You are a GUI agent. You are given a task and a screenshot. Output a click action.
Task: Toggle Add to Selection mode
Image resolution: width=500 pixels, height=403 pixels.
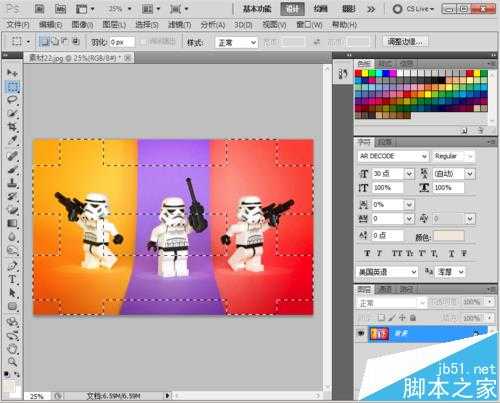[x=55, y=42]
